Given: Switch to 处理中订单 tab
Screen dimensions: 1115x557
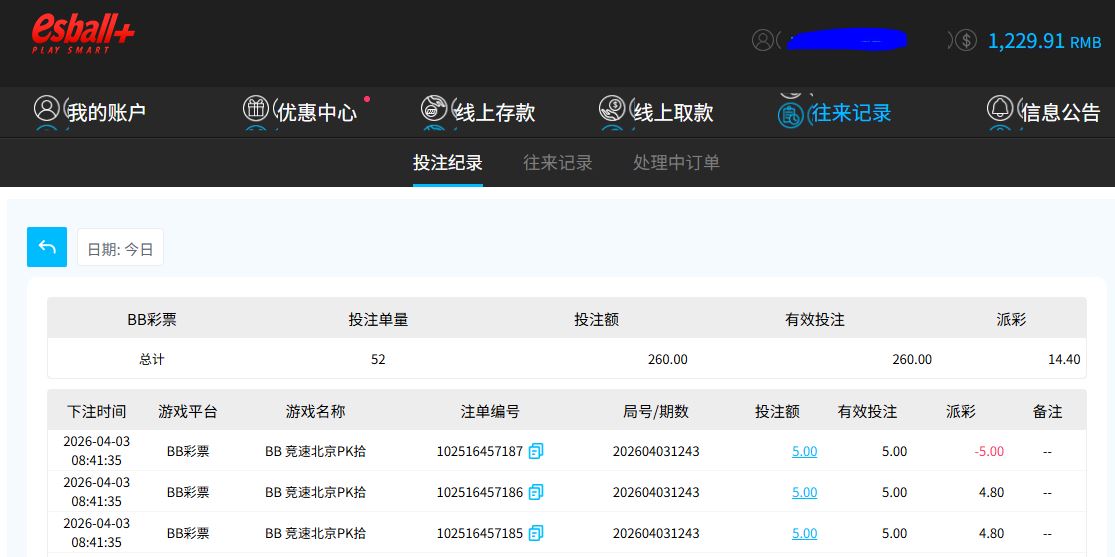Looking at the screenshot, I should 676,162.
